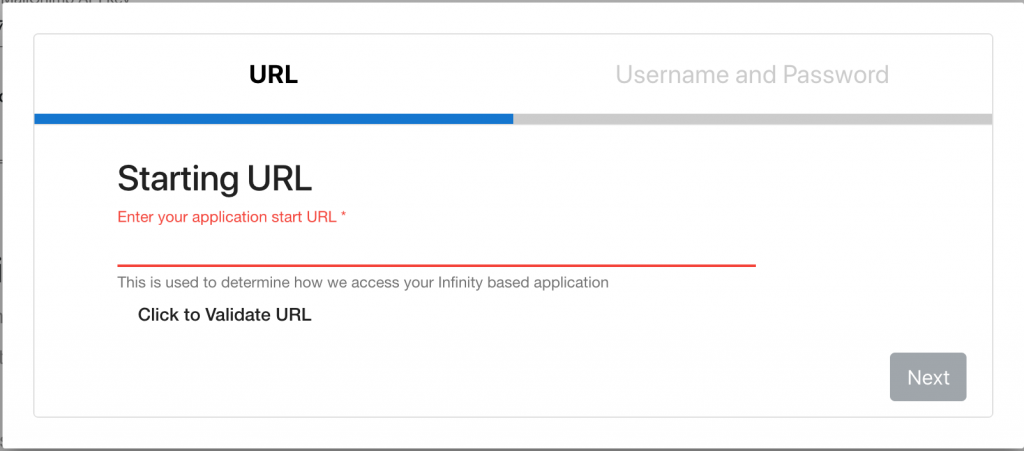Image resolution: width=1024 pixels, height=451 pixels.
Task: Open the Username and Password tab
Action: click(752, 74)
